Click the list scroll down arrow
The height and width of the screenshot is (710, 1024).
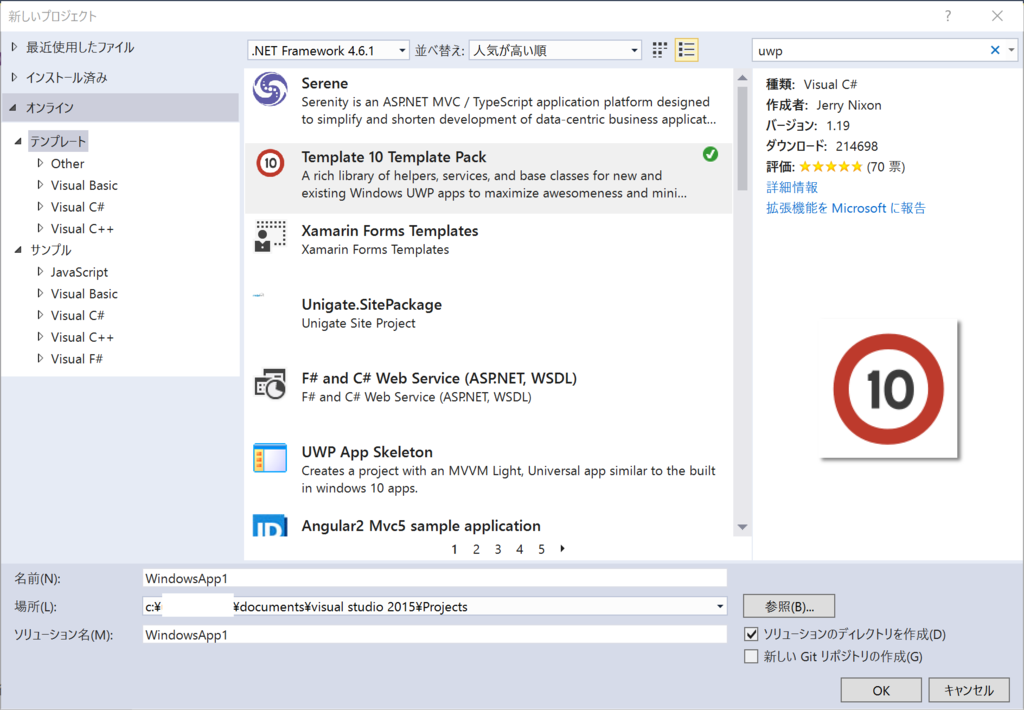click(x=742, y=526)
